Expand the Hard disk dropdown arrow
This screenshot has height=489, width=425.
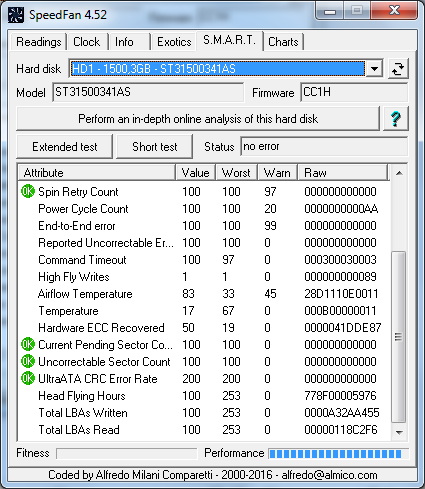pos(374,69)
